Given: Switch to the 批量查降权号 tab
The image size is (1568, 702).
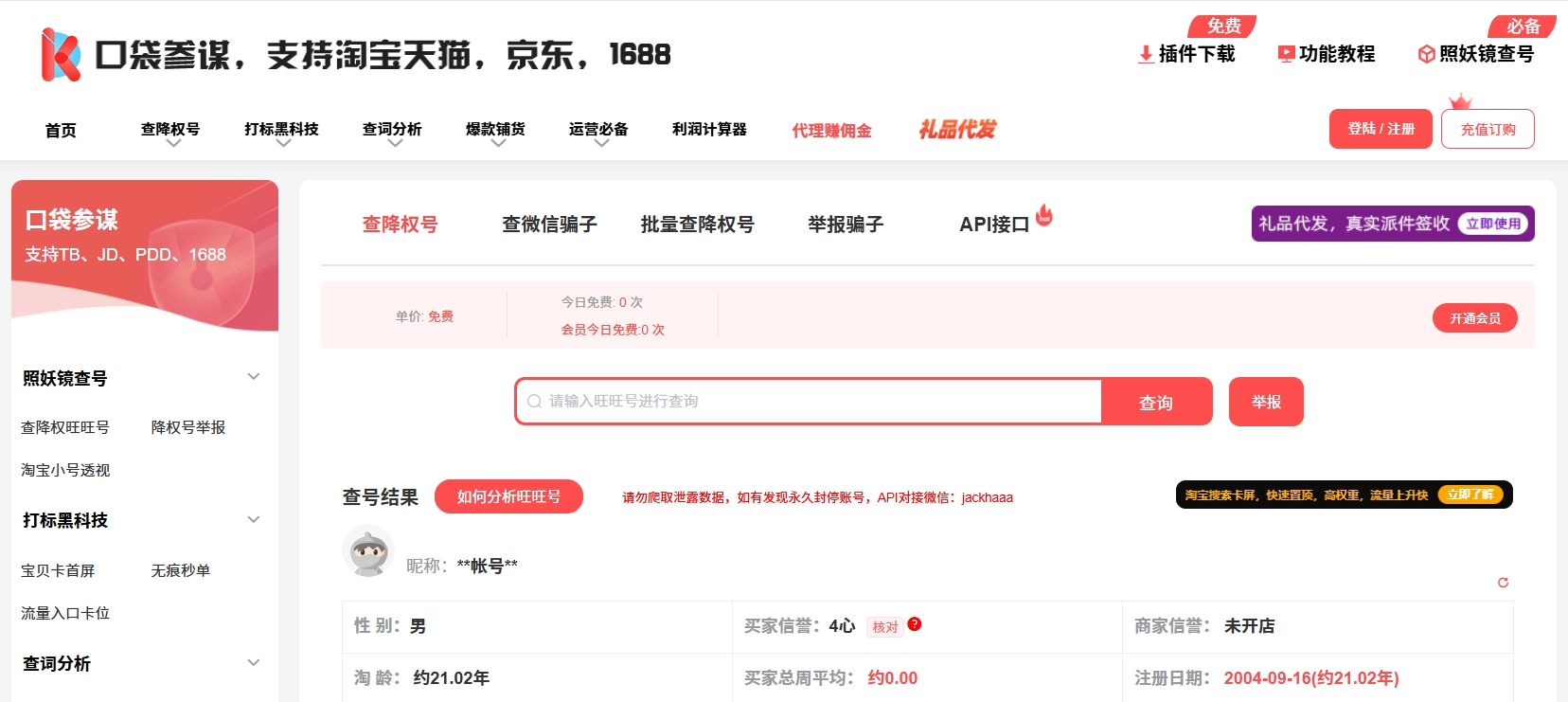Looking at the screenshot, I should (697, 225).
